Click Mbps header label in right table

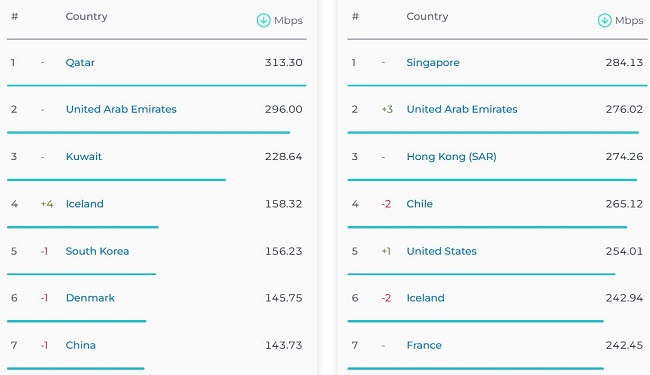click(x=629, y=20)
